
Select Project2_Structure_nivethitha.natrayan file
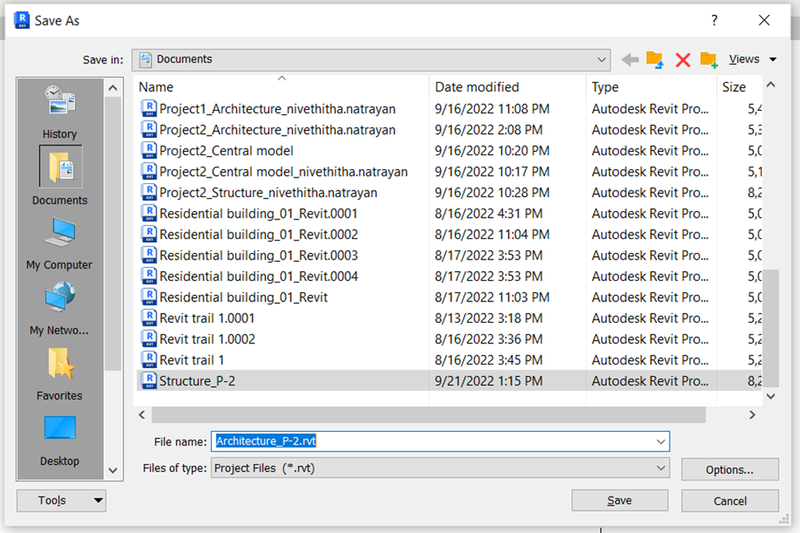268,192
